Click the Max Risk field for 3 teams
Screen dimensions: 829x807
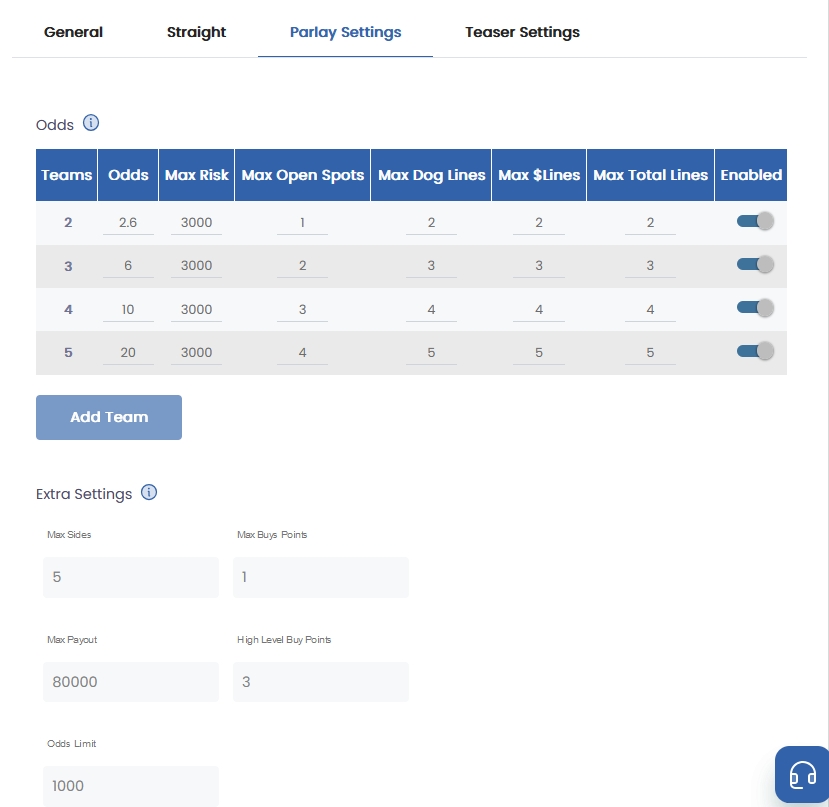(x=196, y=266)
